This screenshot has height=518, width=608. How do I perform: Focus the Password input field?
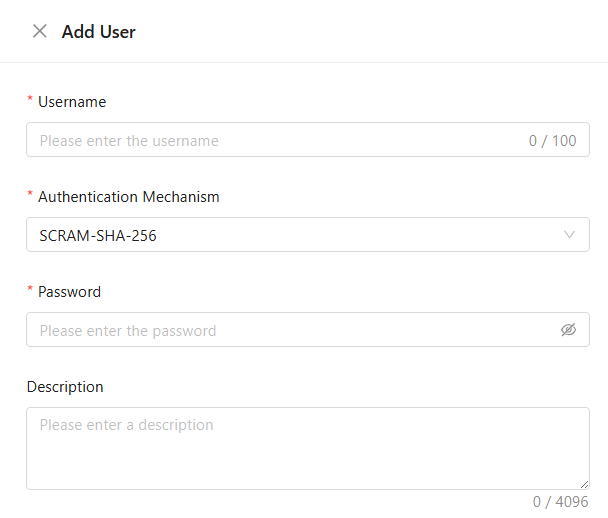(308, 330)
